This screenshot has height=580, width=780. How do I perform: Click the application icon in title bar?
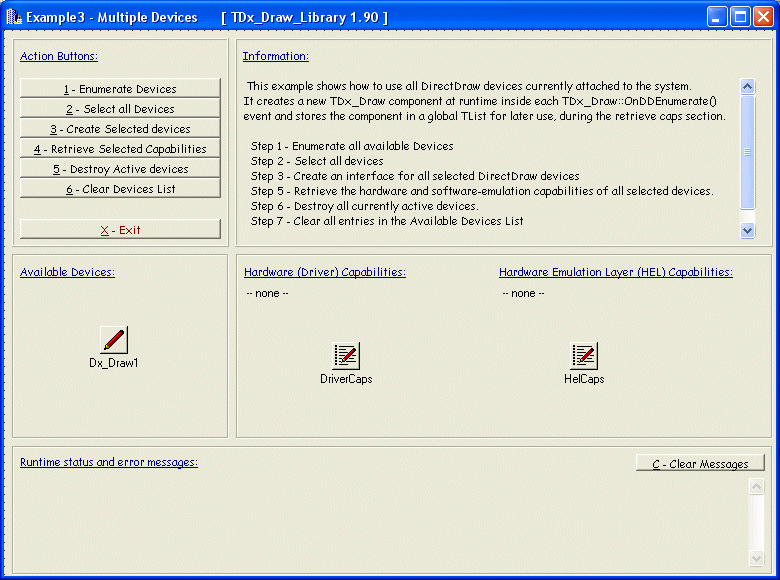click(14, 17)
